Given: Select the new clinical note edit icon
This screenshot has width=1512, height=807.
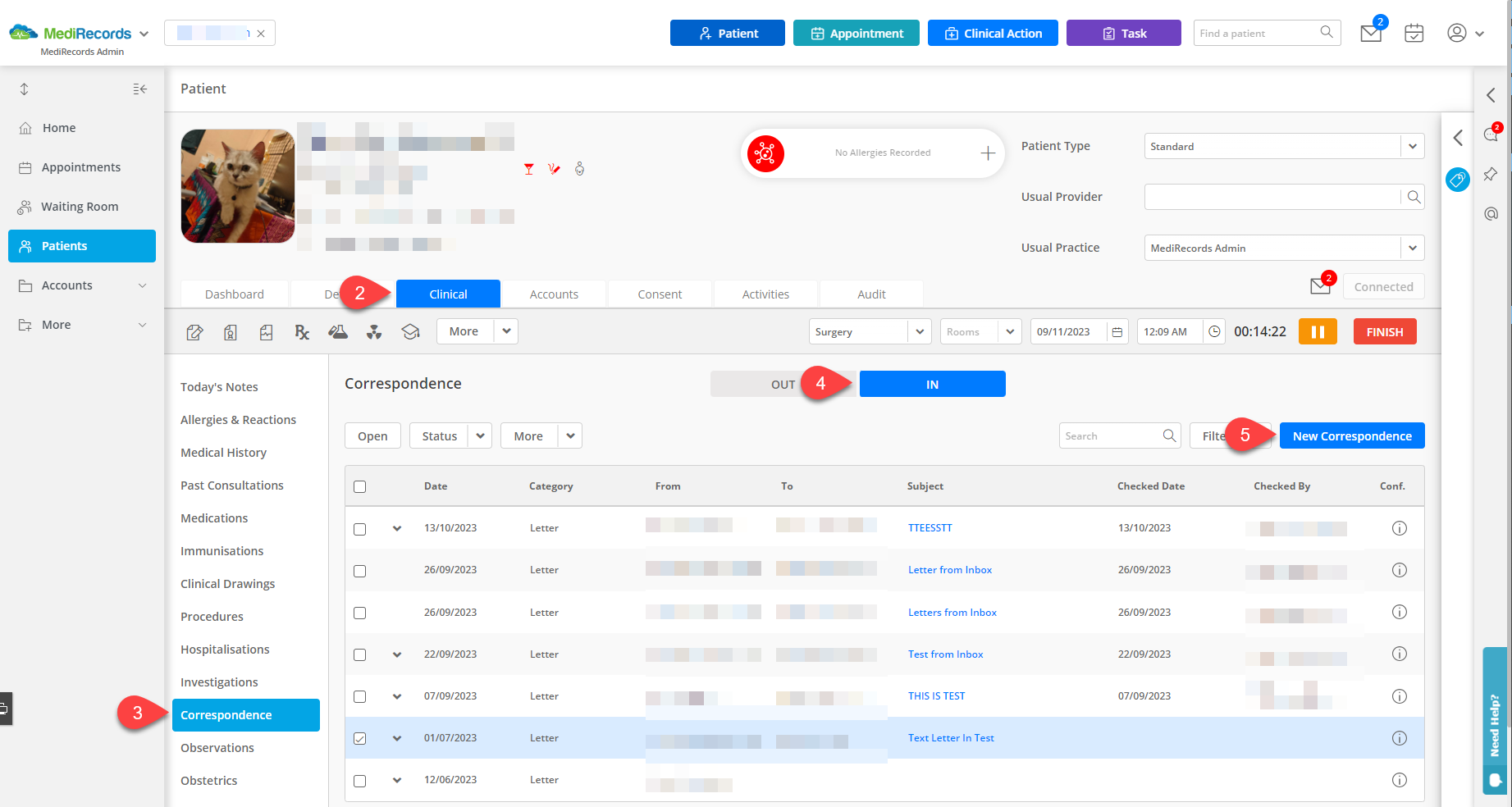Looking at the screenshot, I should [194, 331].
